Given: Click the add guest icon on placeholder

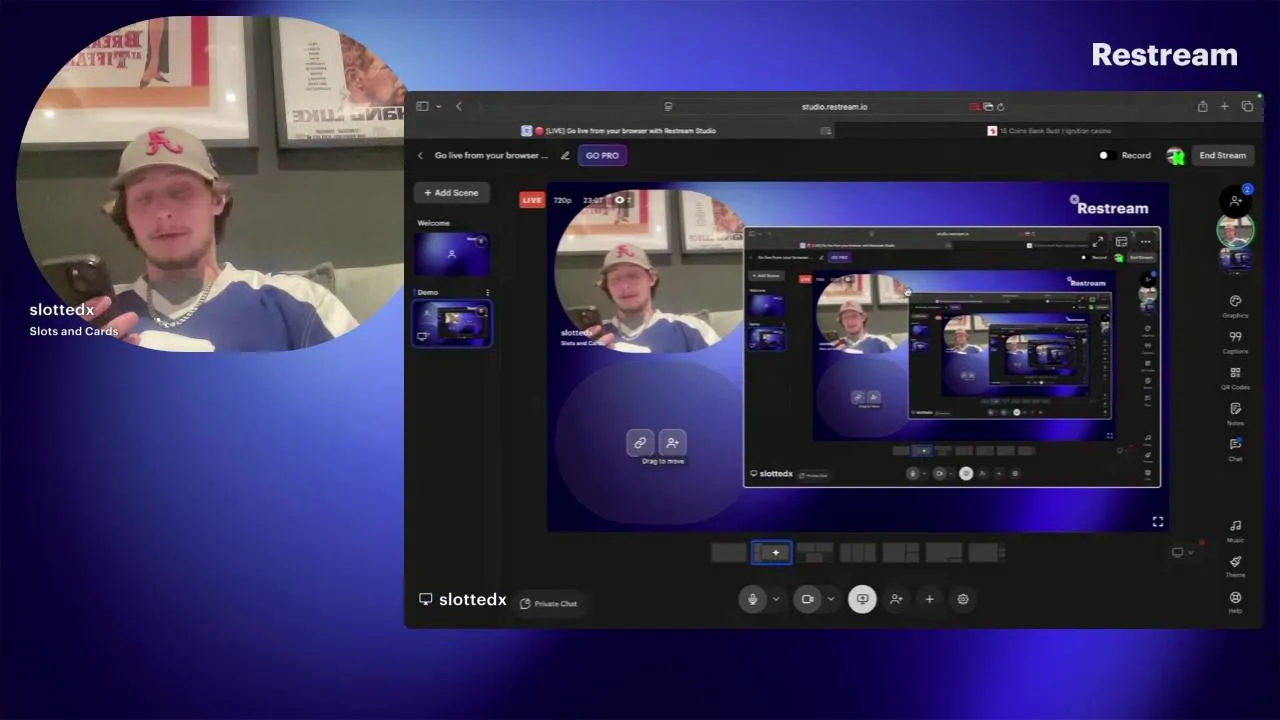Looking at the screenshot, I should pyautogui.click(x=672, y=443).
